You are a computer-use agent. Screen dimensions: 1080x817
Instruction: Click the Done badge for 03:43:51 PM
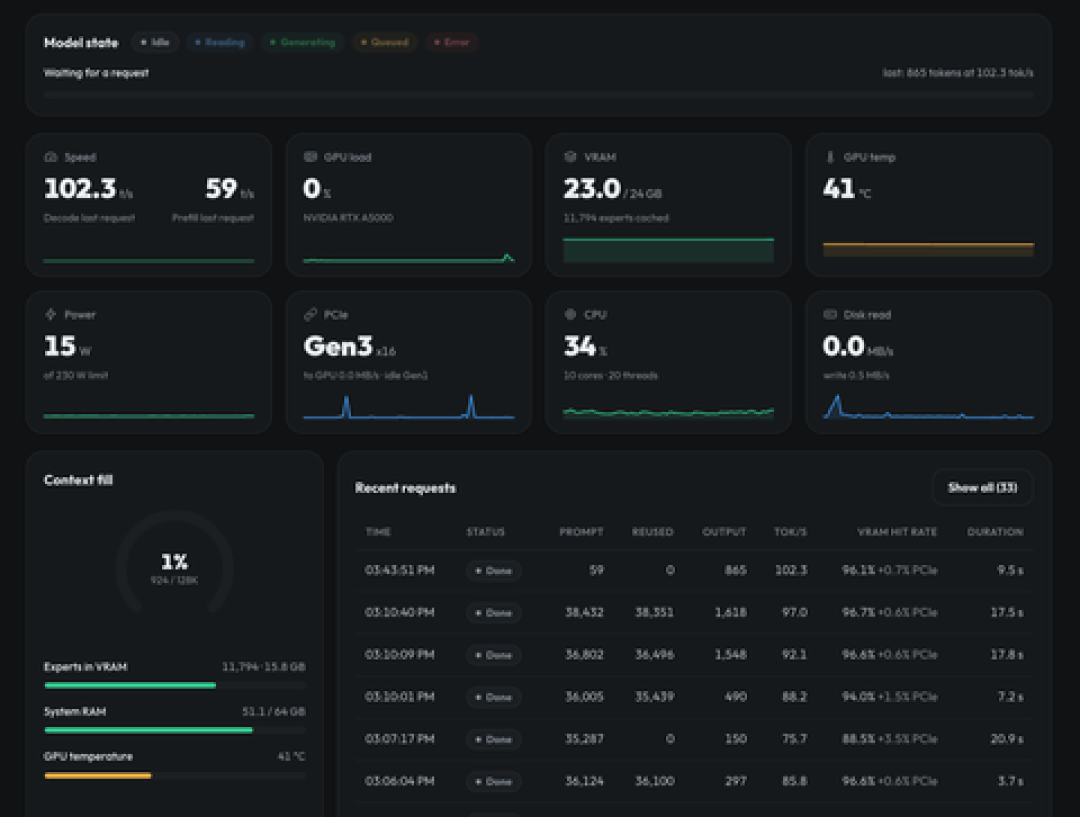494,570
